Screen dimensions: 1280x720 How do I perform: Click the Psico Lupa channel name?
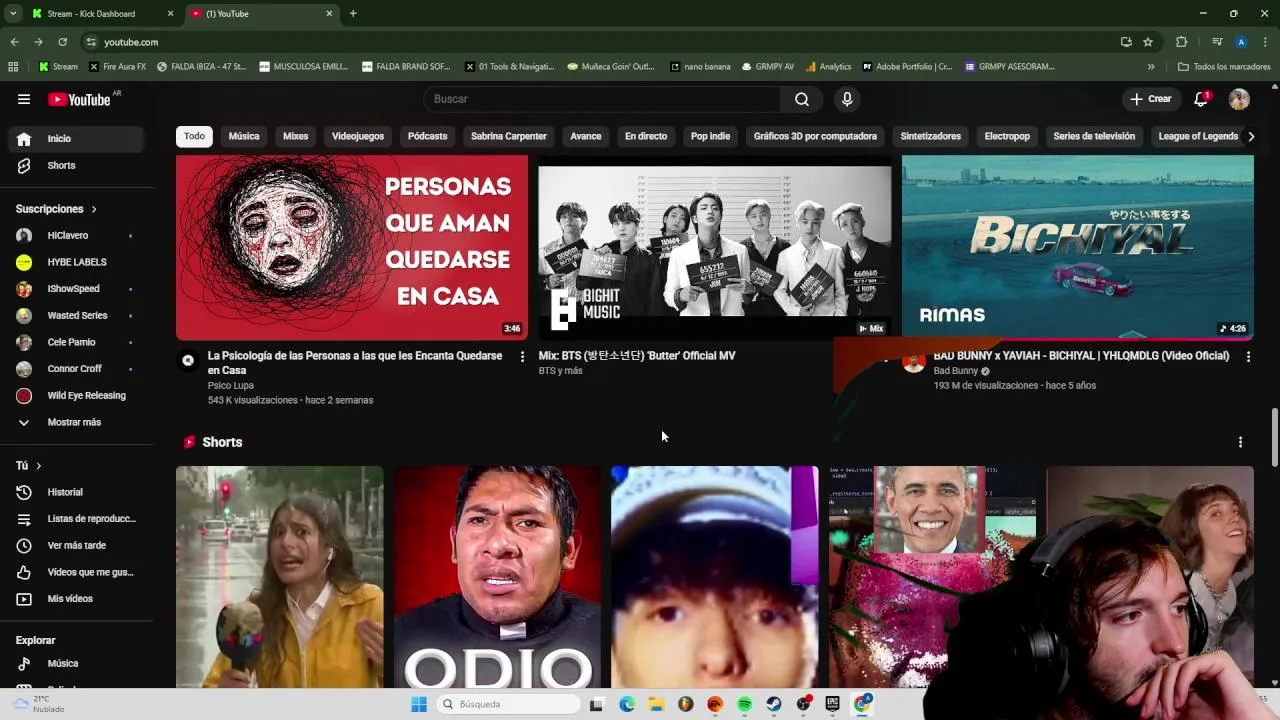231,385
